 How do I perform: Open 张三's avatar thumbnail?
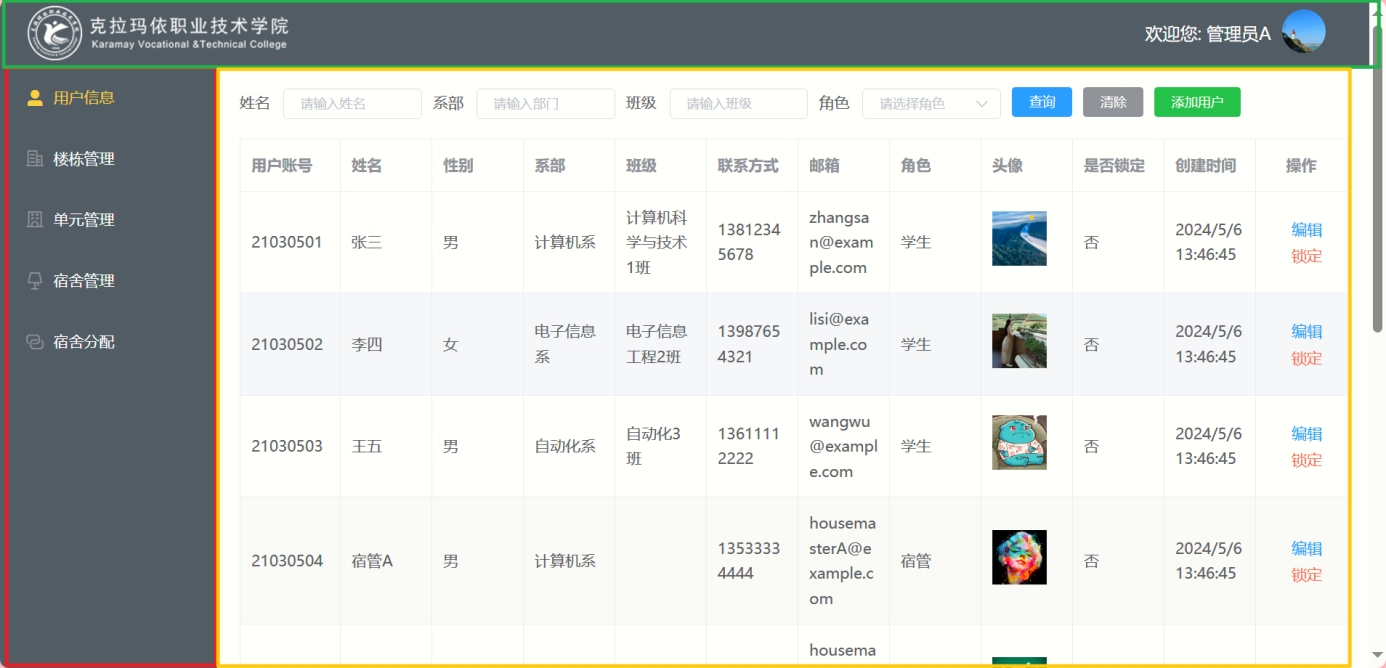tap(1019, 238)
